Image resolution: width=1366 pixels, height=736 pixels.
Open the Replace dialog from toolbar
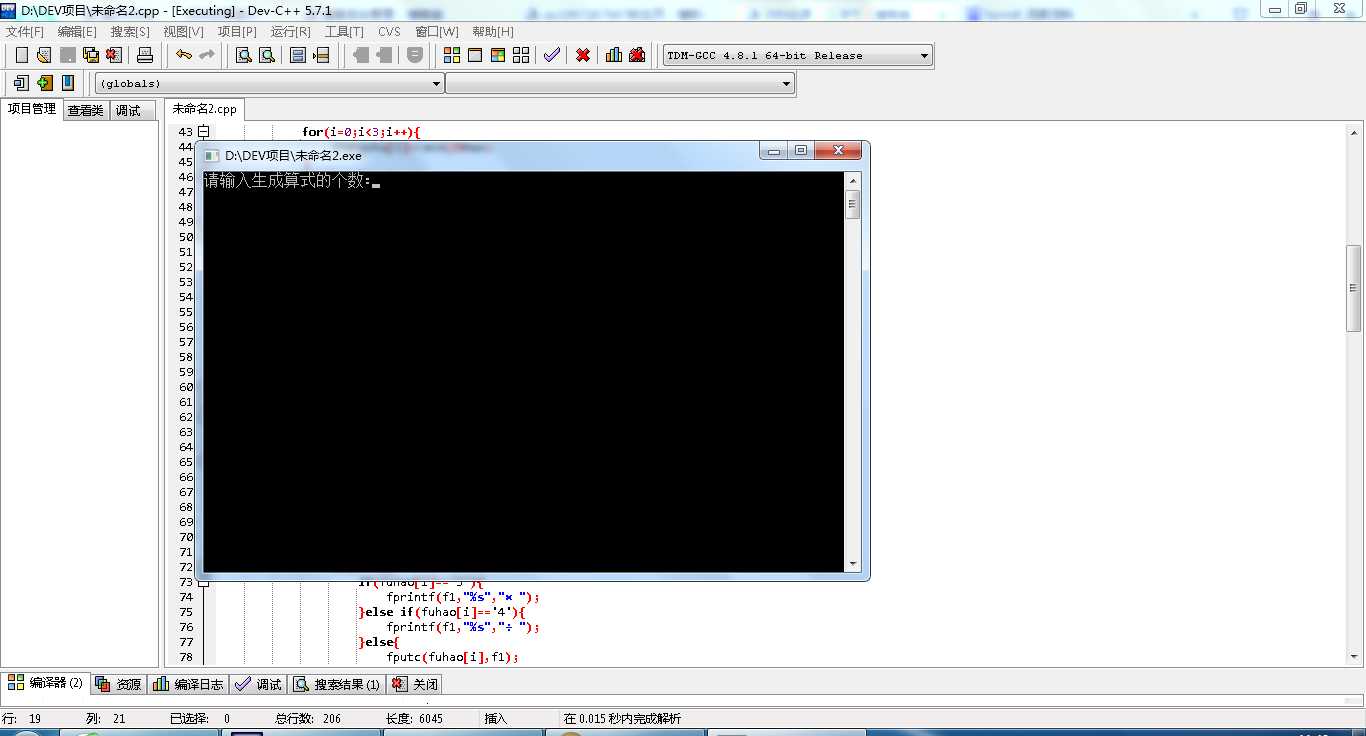267,55
